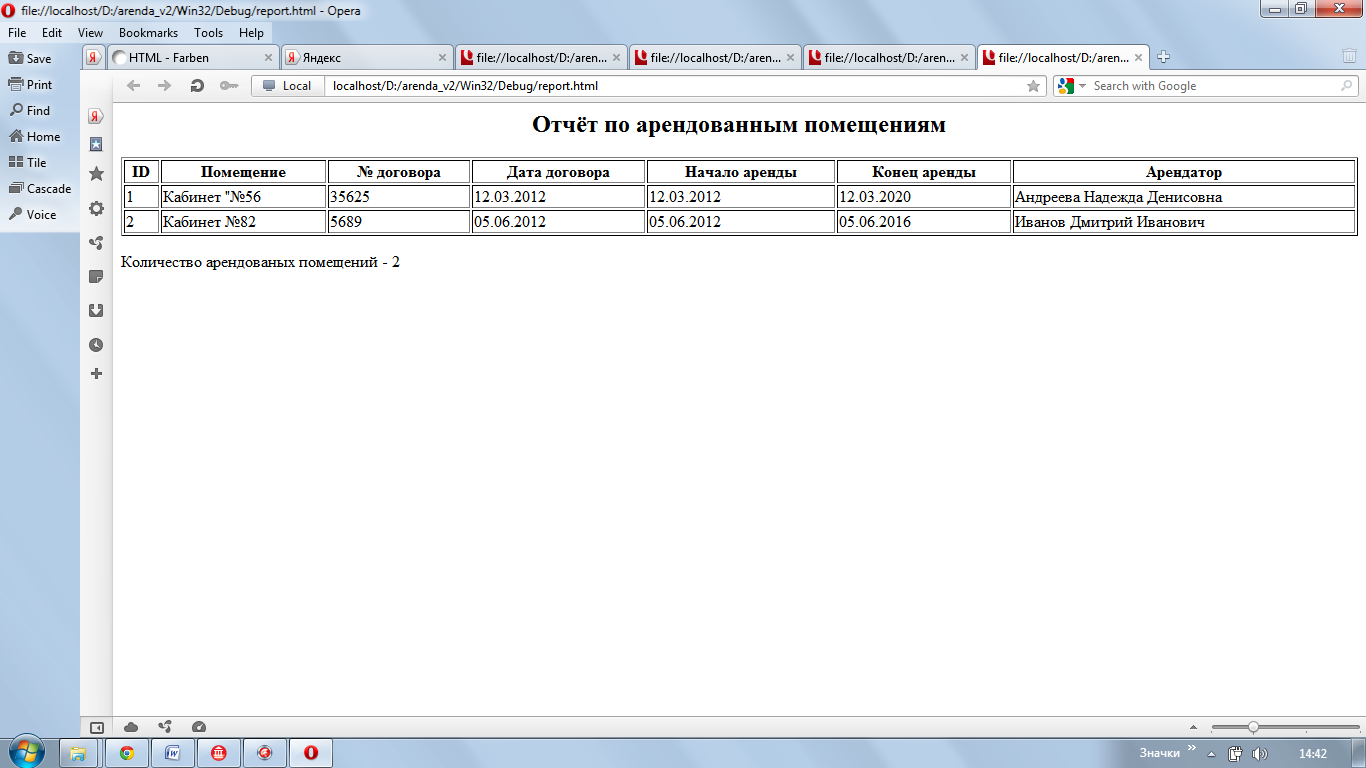Click the cell Кабинет №82

point(243,221)
